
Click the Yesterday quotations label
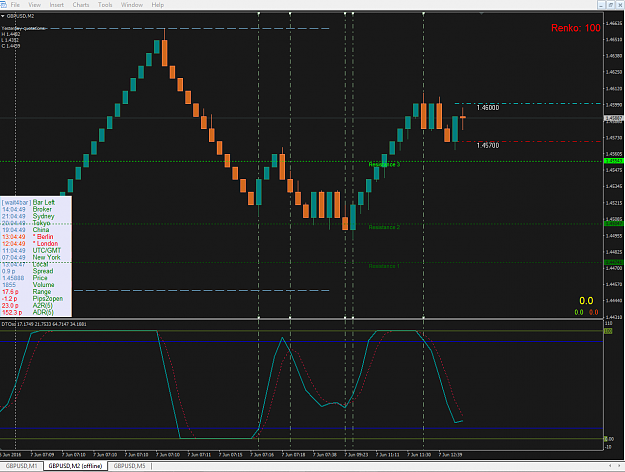[x=24, y=28]
